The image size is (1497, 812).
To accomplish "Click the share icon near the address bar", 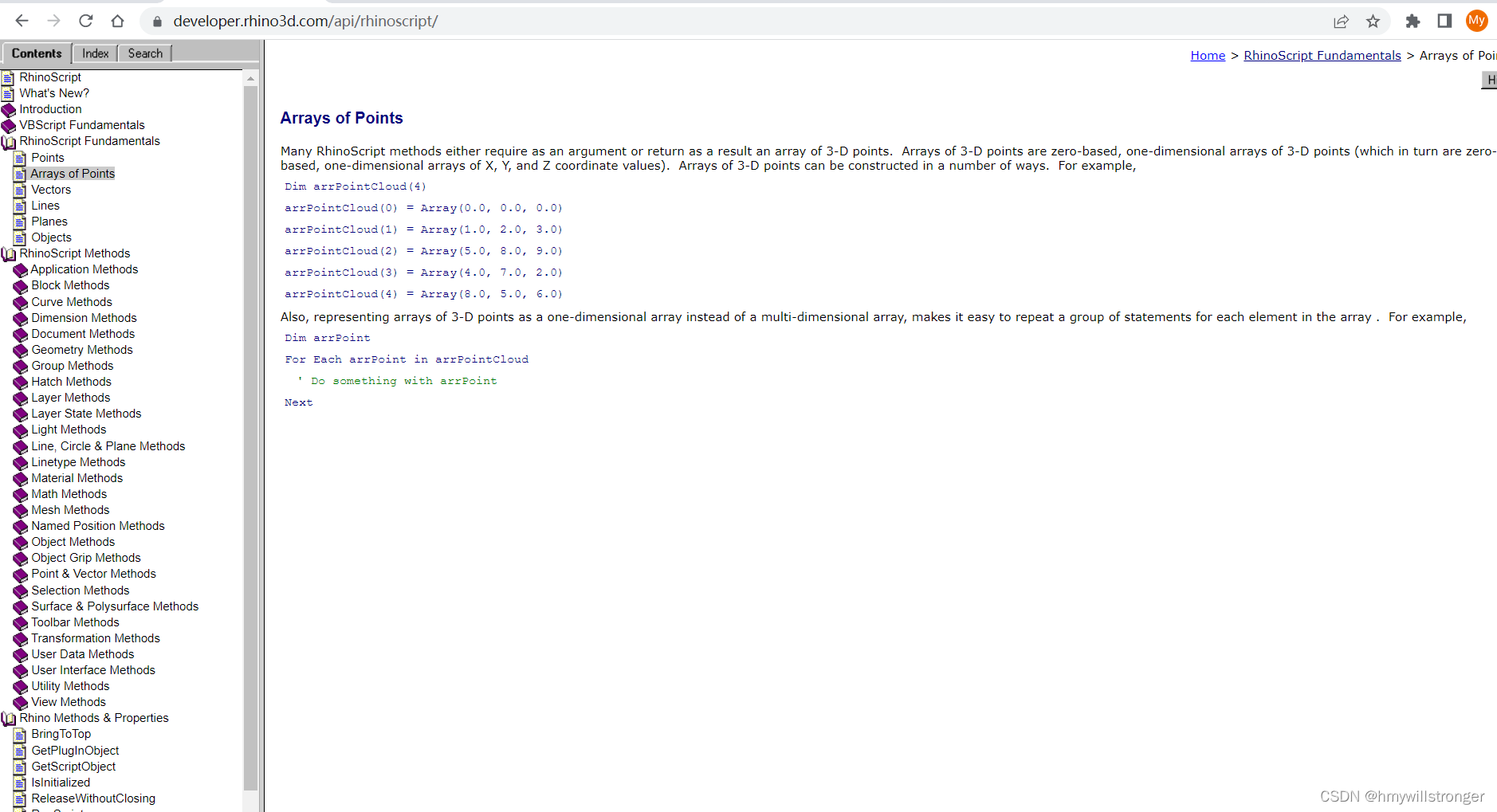I will click(1342, 22).
